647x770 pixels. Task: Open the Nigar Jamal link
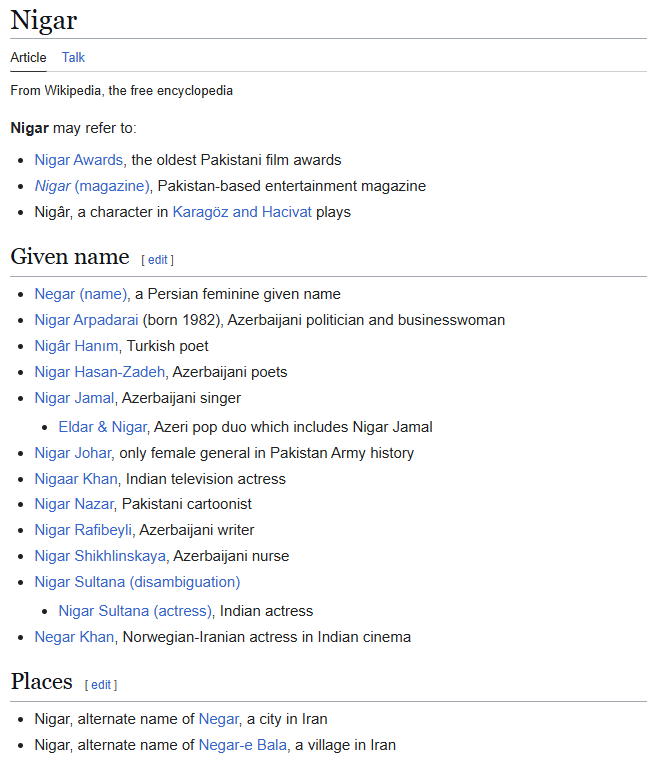click(x=74, y=398)
